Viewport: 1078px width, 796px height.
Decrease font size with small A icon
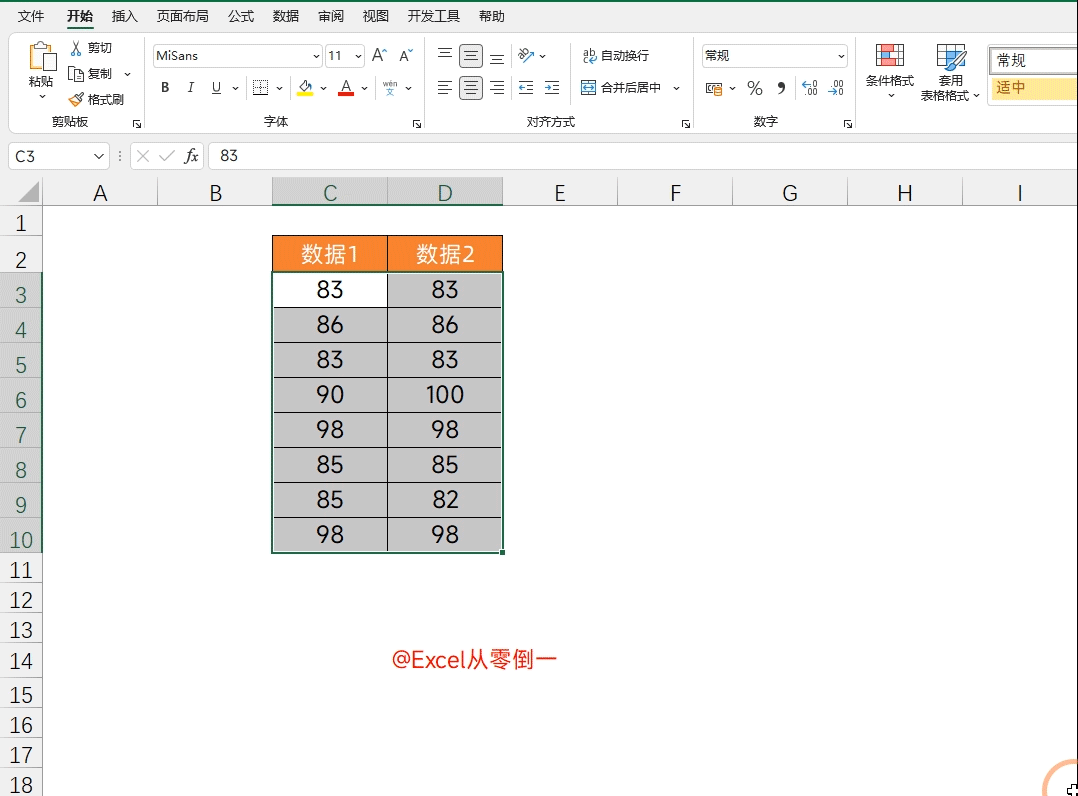click(406, 56)
